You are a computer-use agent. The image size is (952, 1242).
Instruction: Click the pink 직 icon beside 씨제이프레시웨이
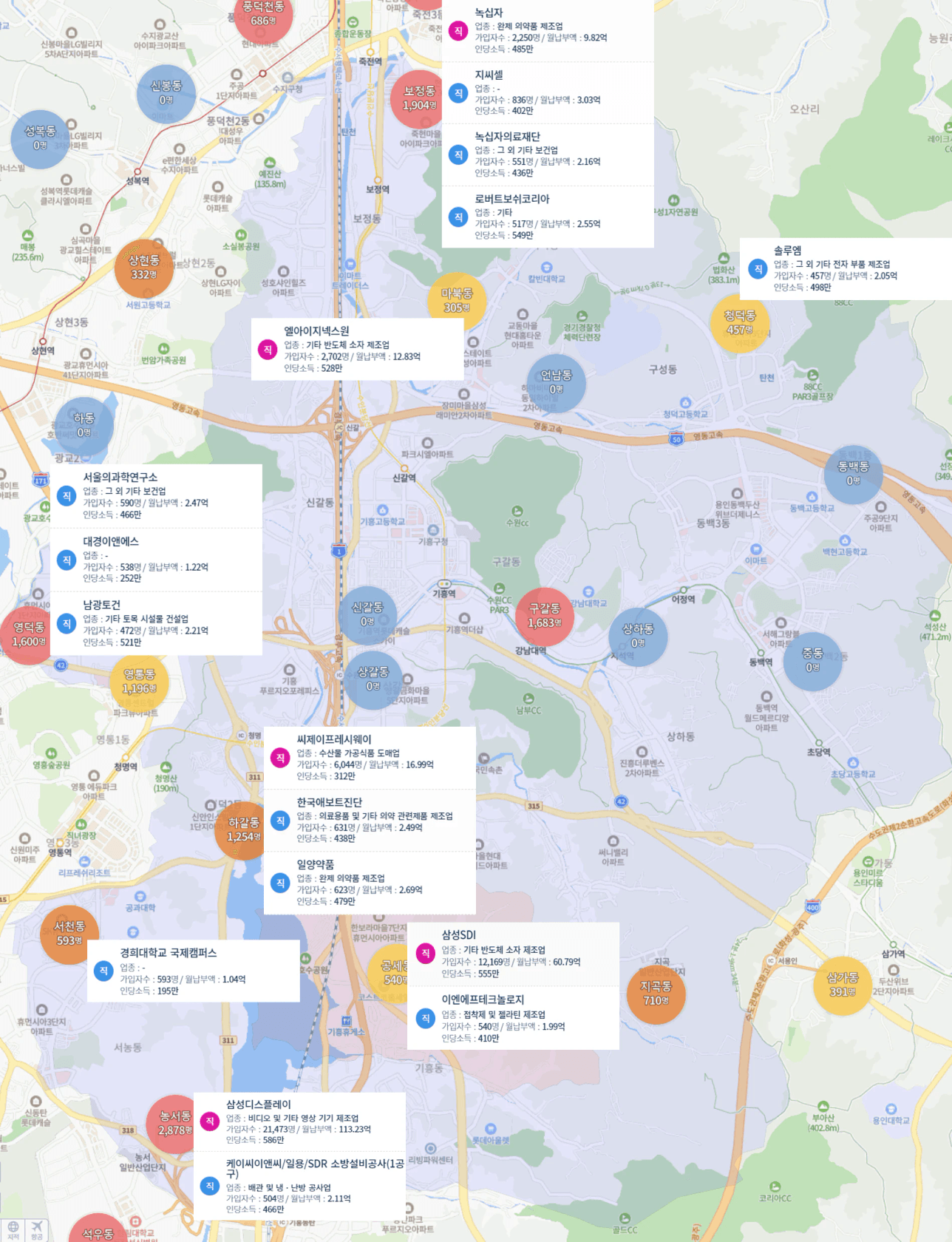(x=280, y=758)
